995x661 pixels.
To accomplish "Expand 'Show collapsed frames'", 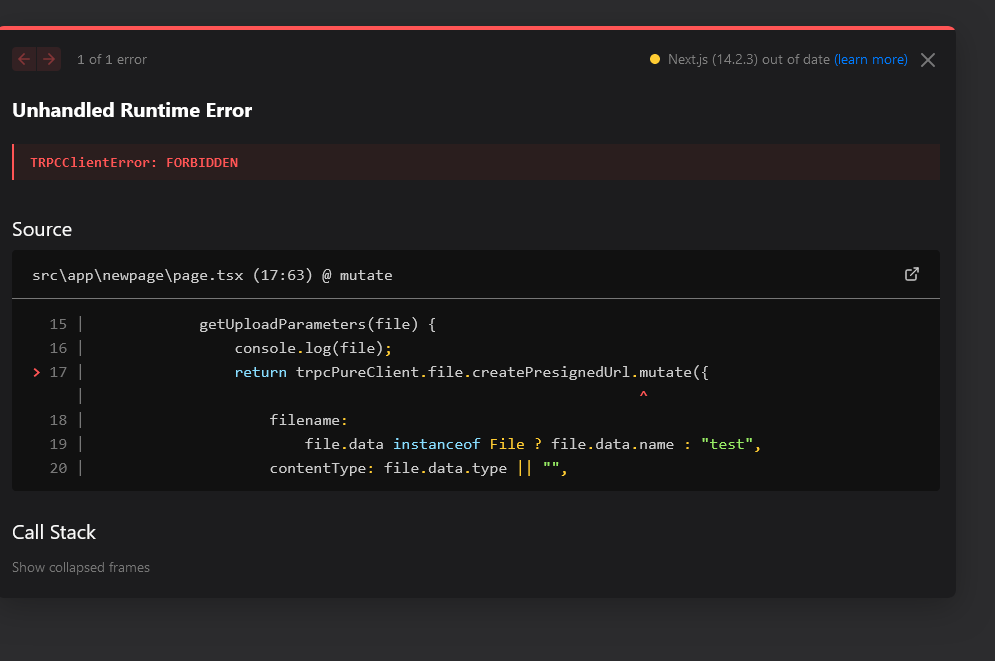I will tap(81, 567).
